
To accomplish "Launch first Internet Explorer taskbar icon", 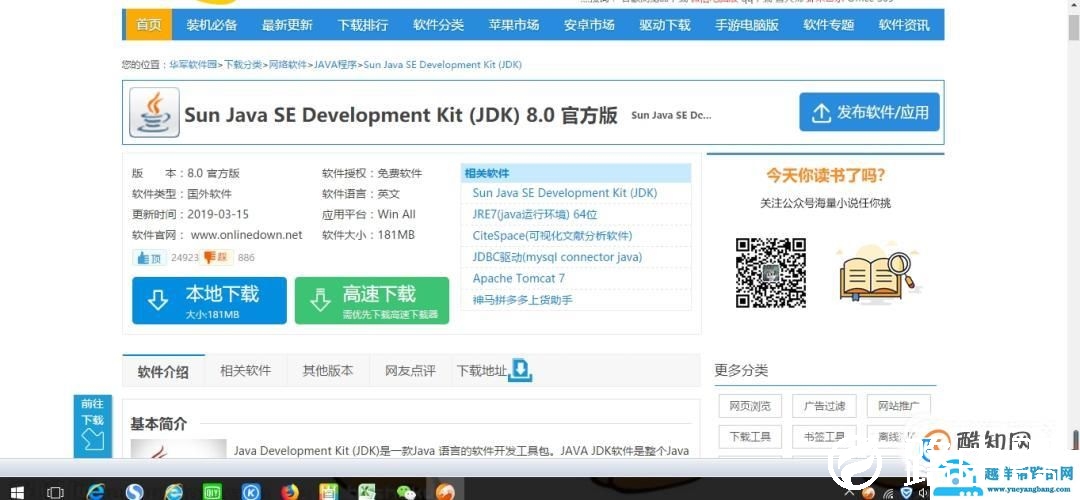I will (x=96, y=492).
